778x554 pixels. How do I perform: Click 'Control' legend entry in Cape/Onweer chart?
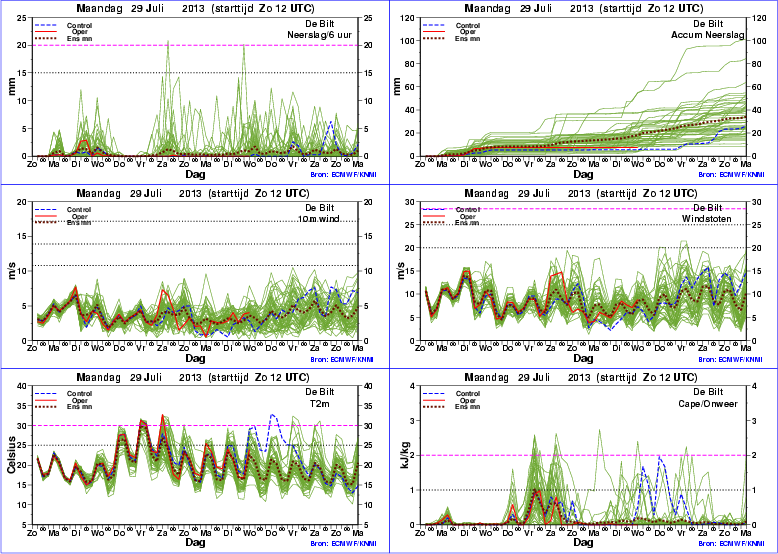[467, 394]
